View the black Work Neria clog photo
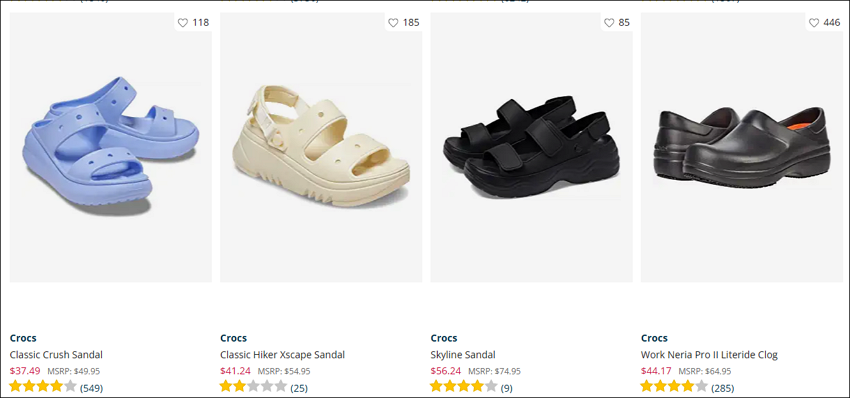The width and height of the screenshot is (850, 398). point(742,147)
